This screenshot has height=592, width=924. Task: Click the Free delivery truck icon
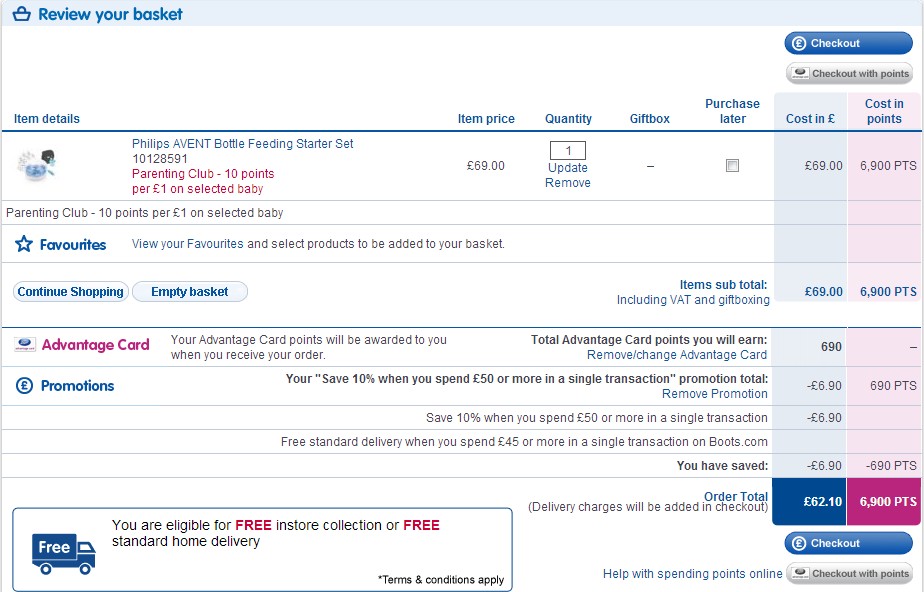point(64,554)
